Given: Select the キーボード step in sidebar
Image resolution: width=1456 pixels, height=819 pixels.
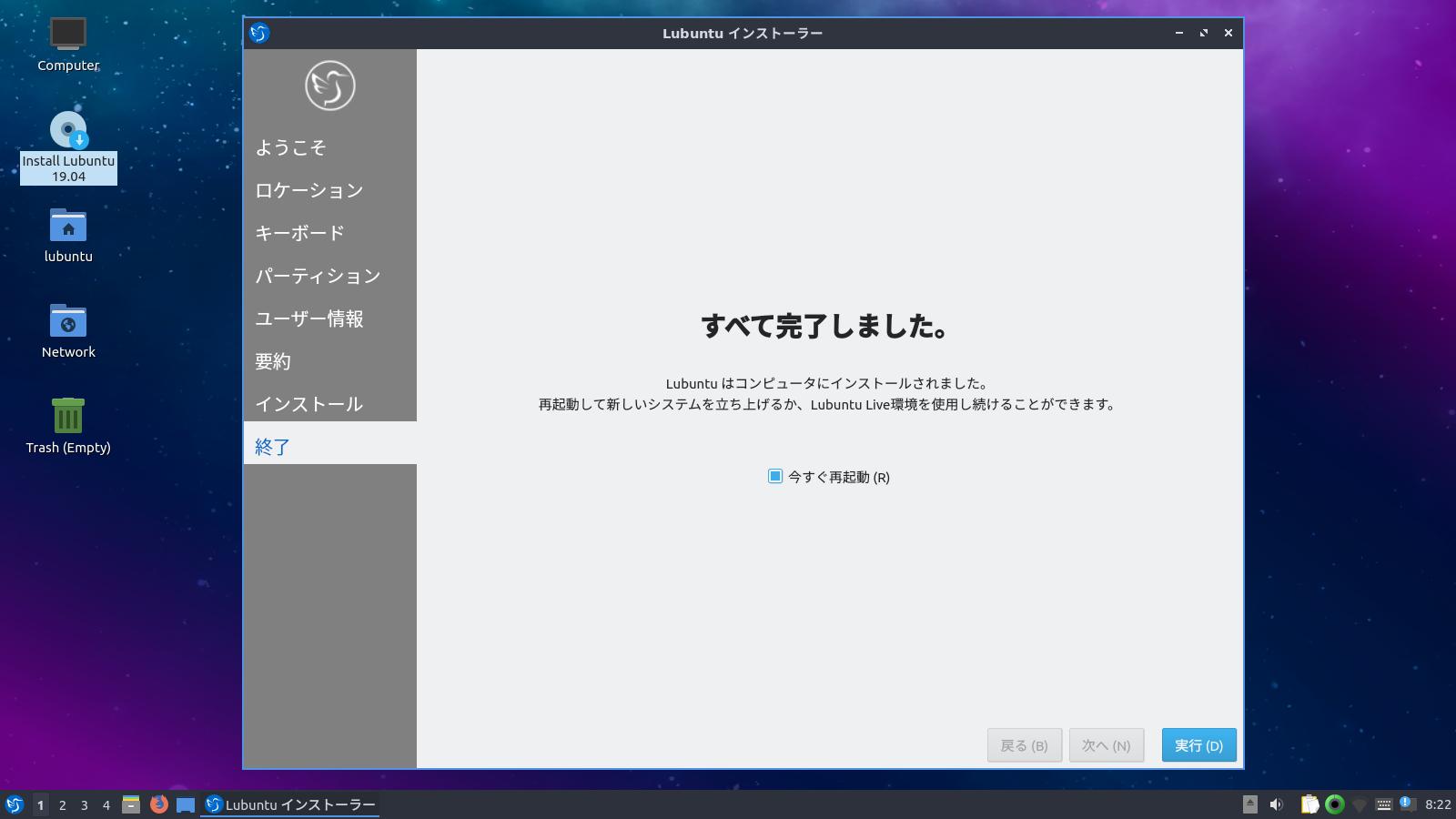Looking at the screenshot, I should click(329, 233).
